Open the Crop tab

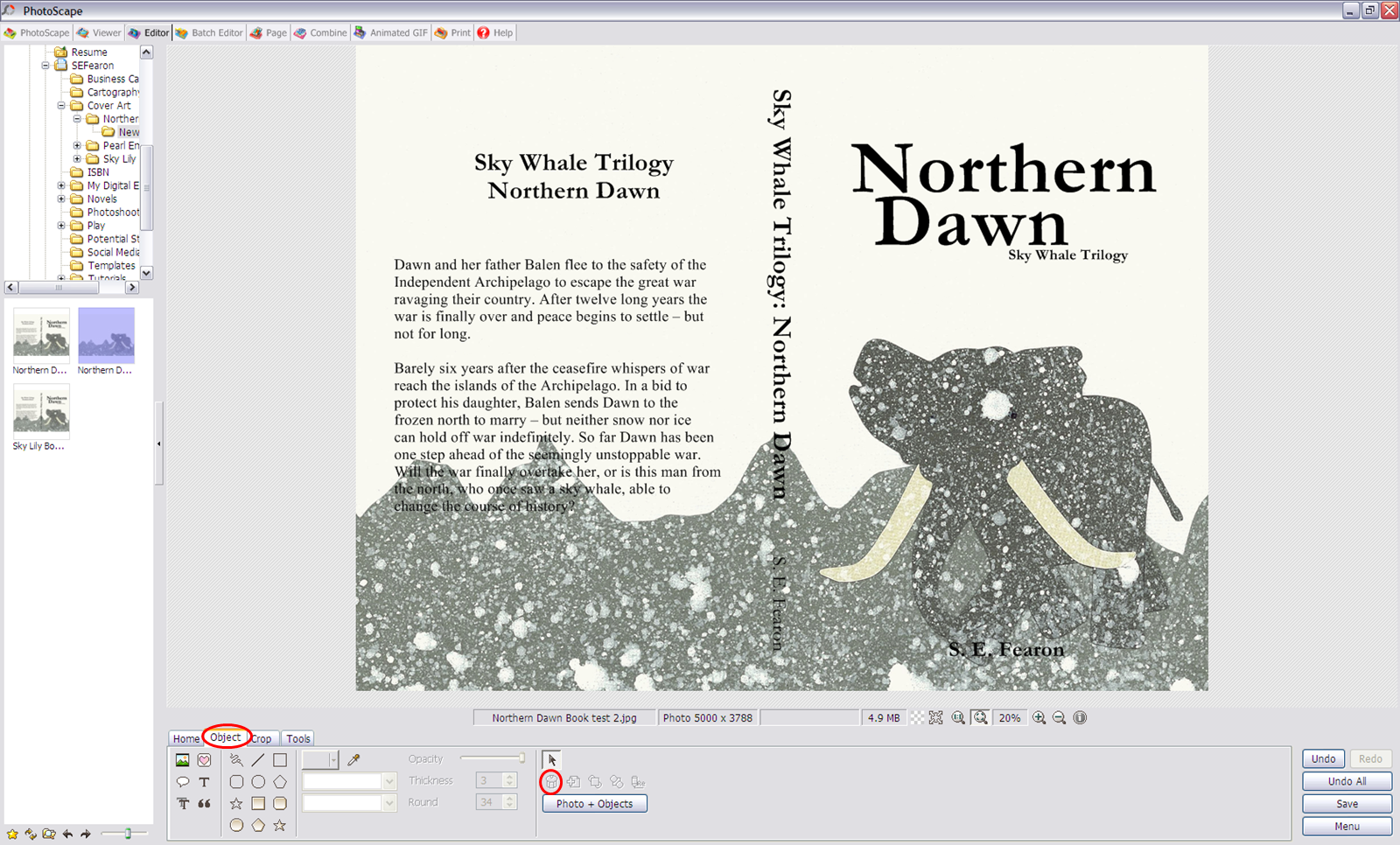(x=262, y=738)
